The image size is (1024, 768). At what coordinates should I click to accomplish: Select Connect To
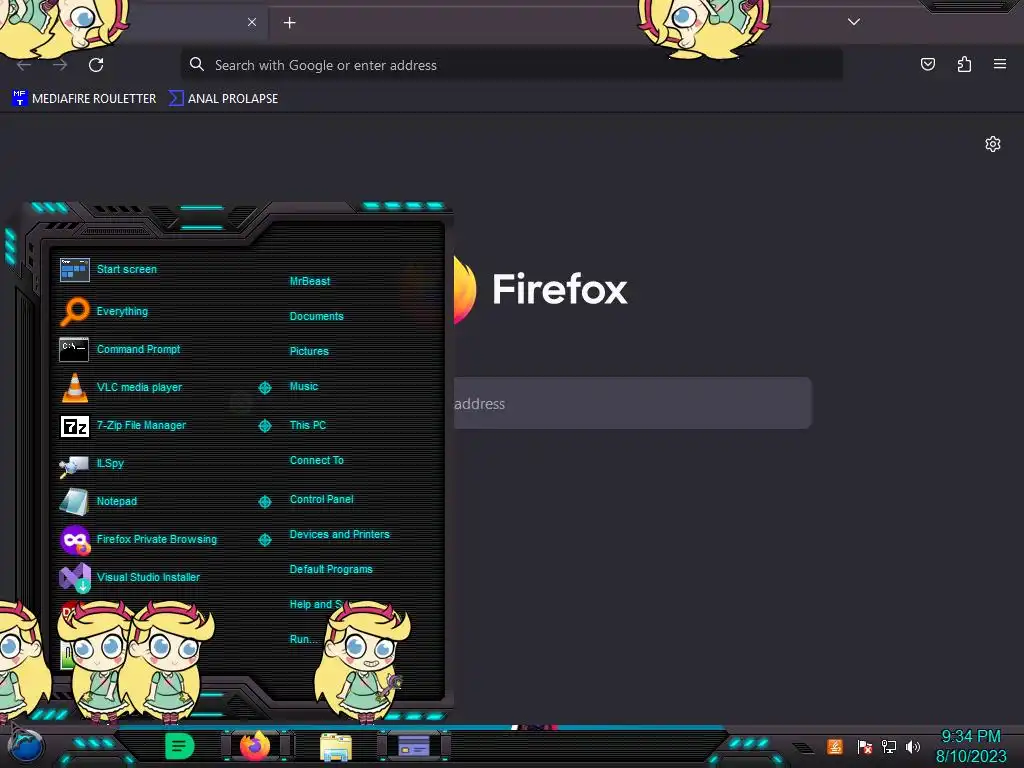point(316,460)
